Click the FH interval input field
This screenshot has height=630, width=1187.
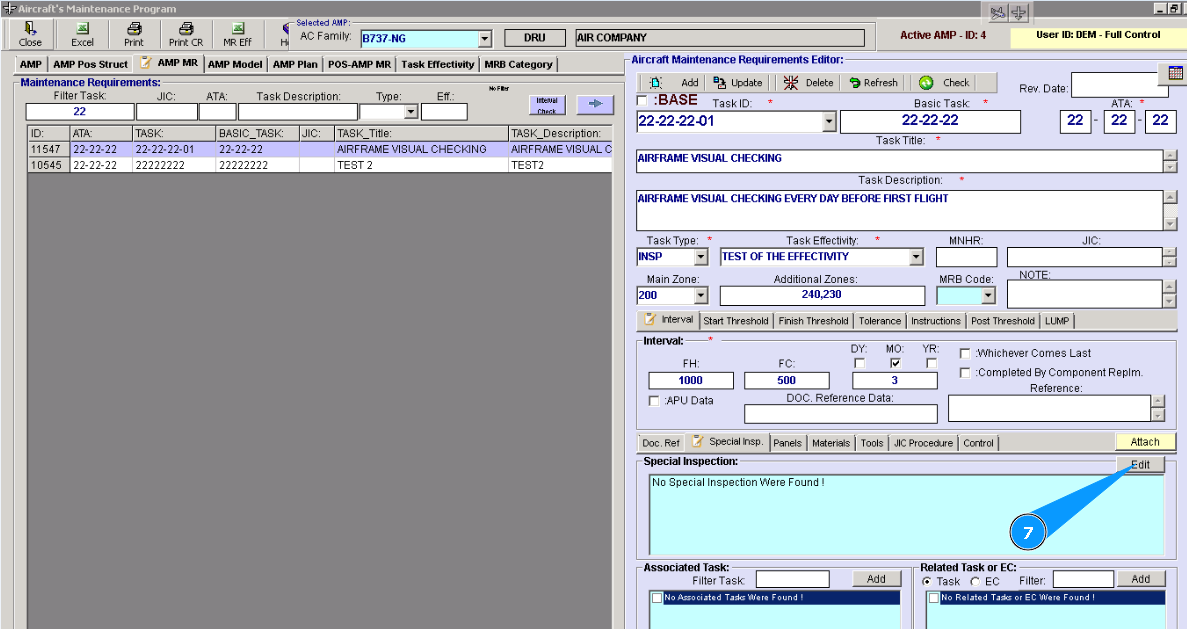tap(690, 380)
